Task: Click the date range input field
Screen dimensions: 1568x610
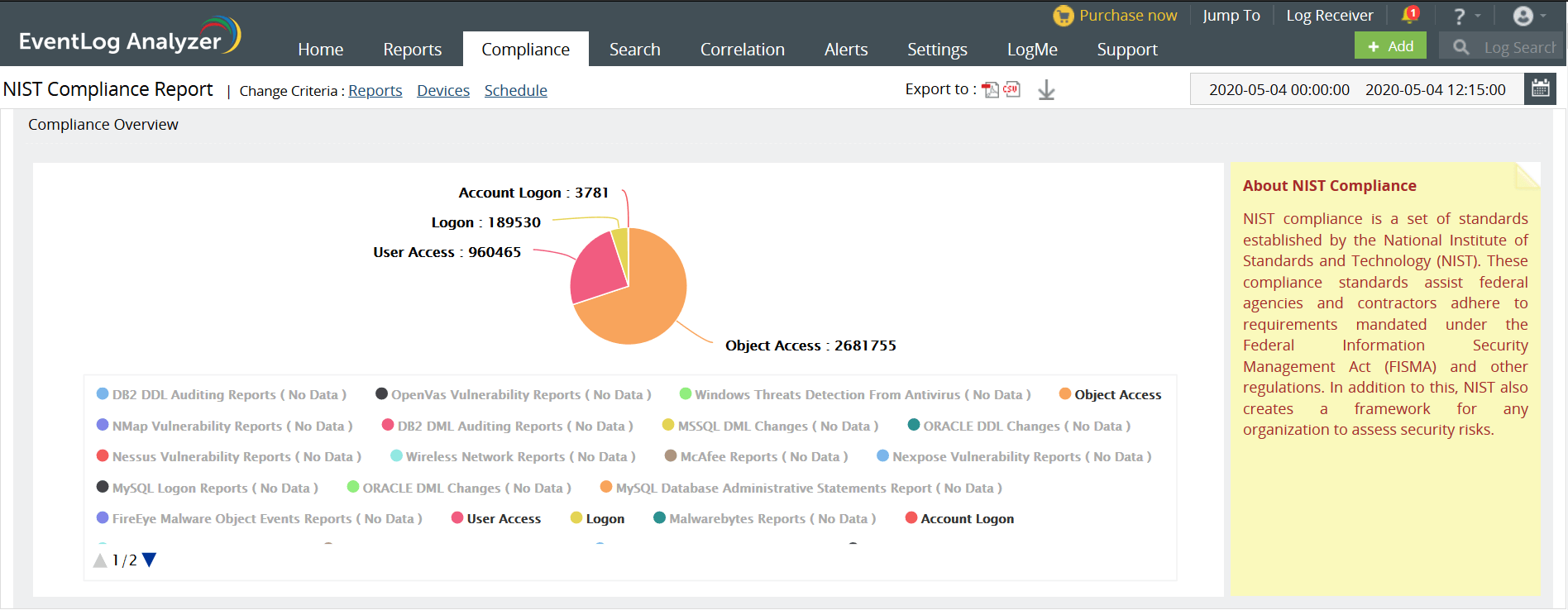Action: pos(1356,89)
